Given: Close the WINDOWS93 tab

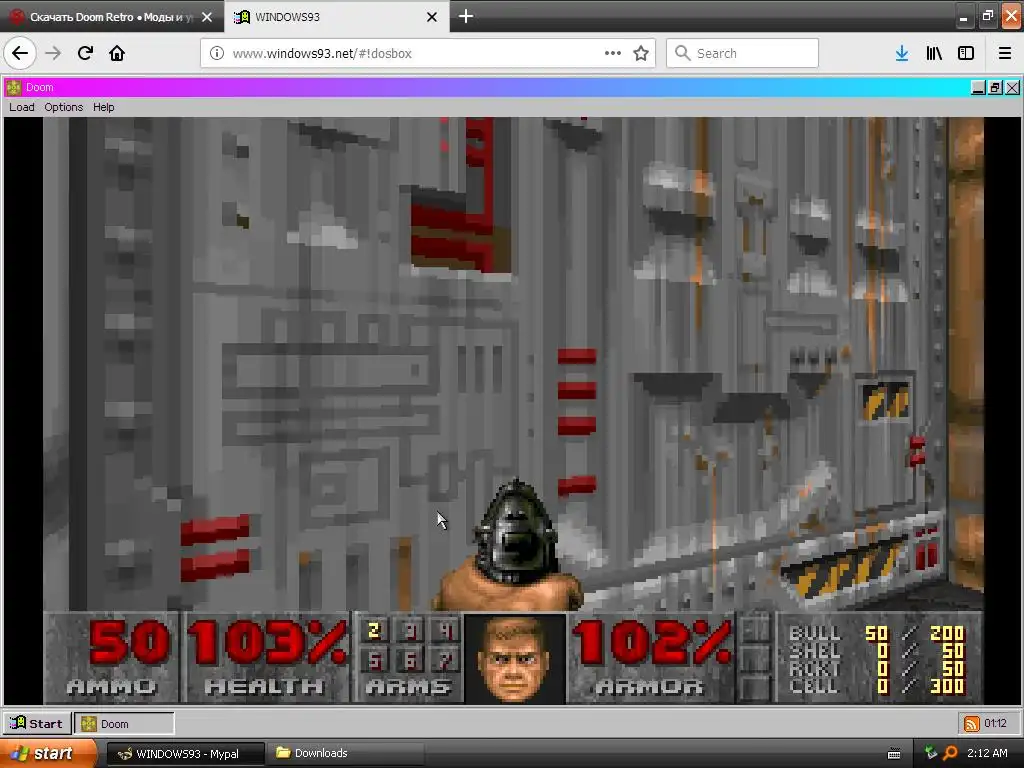Looking at the screenshot, I should coord(432,17).
